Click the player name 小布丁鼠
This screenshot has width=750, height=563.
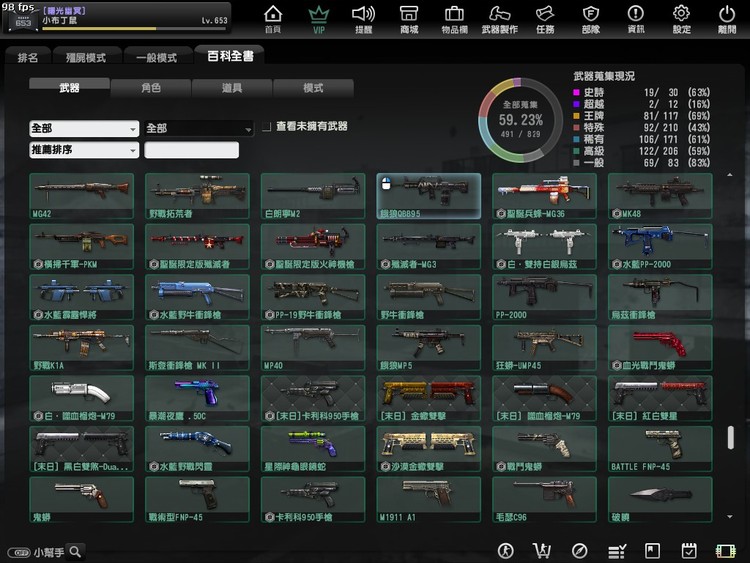pyautogui.click(x=59, y=21)
